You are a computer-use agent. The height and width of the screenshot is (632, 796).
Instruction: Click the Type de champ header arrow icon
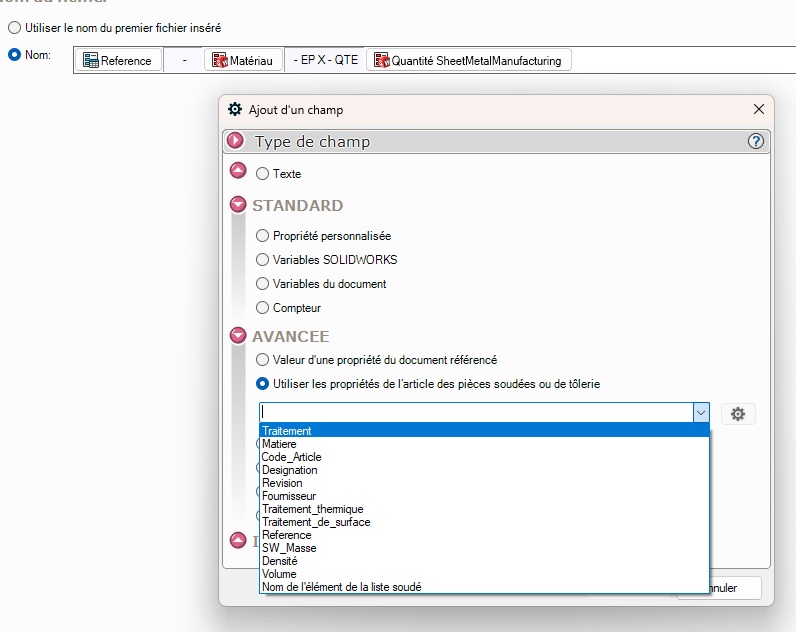[236, 142]
